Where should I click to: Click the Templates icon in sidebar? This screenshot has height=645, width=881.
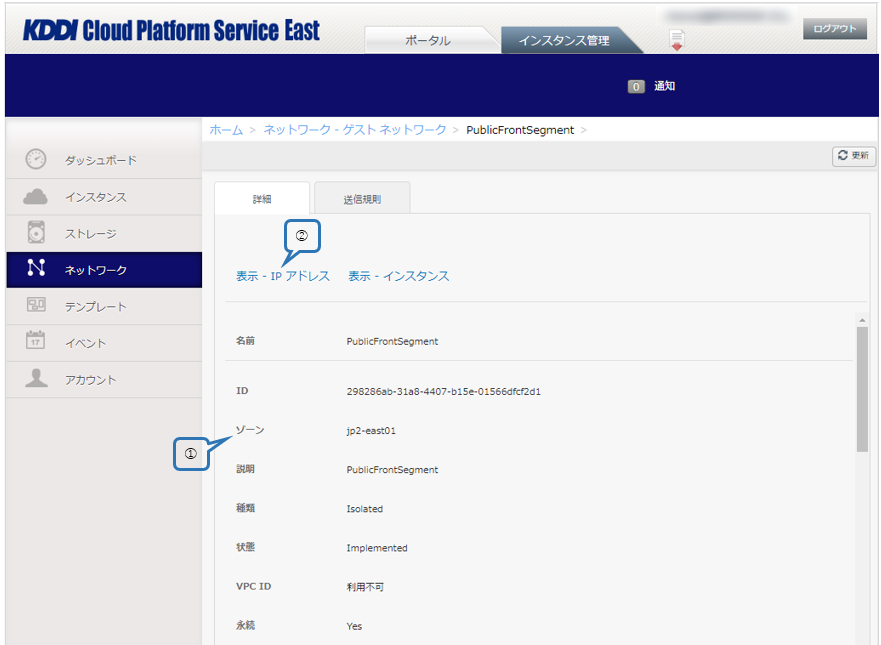coord(36,306)
